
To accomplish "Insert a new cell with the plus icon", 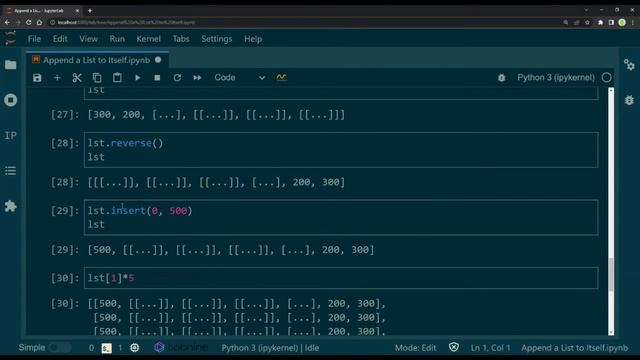I will 57,78.
